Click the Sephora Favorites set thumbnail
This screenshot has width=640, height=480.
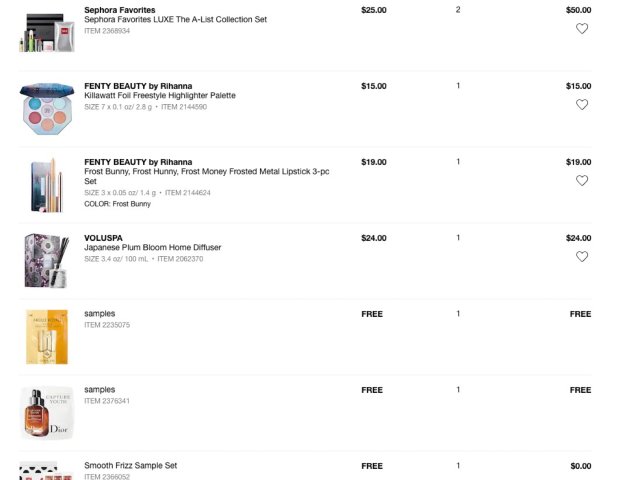coord(46,30)
